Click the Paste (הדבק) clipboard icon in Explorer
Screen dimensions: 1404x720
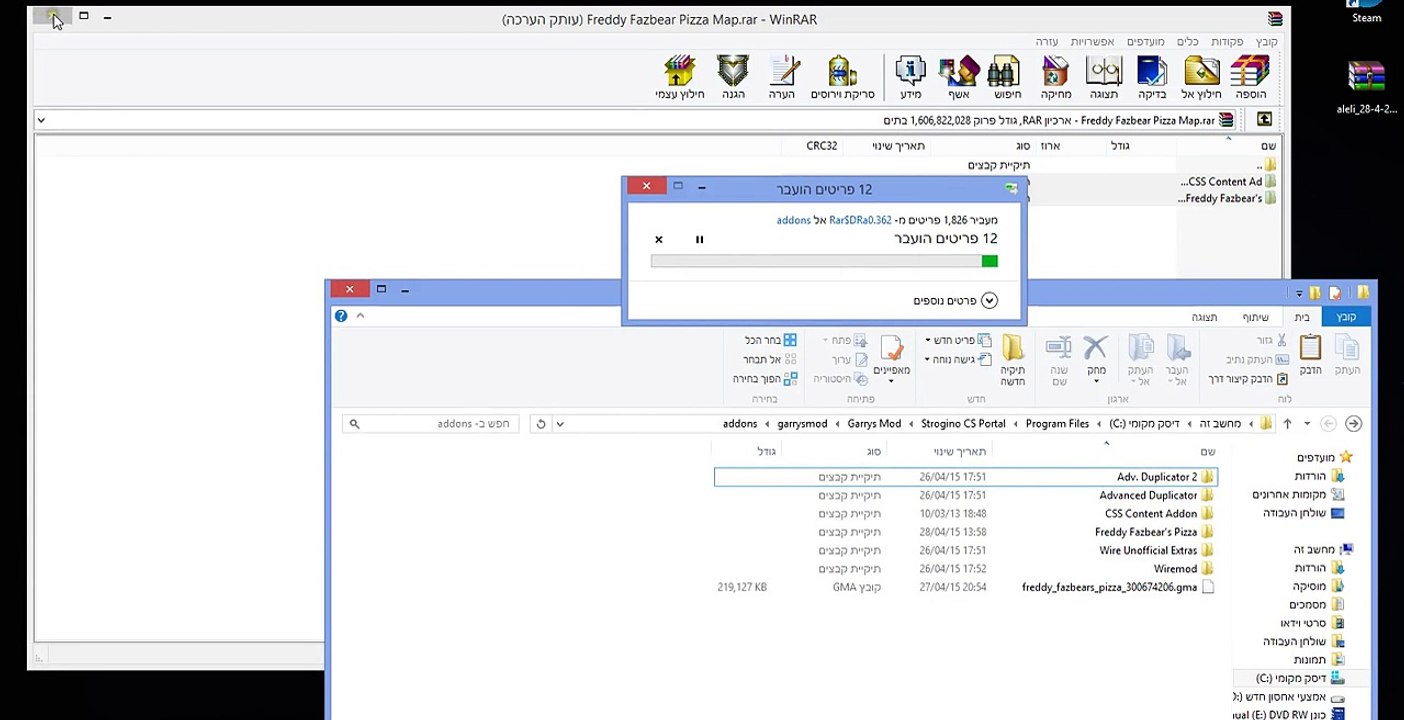tap(1310, 355)
